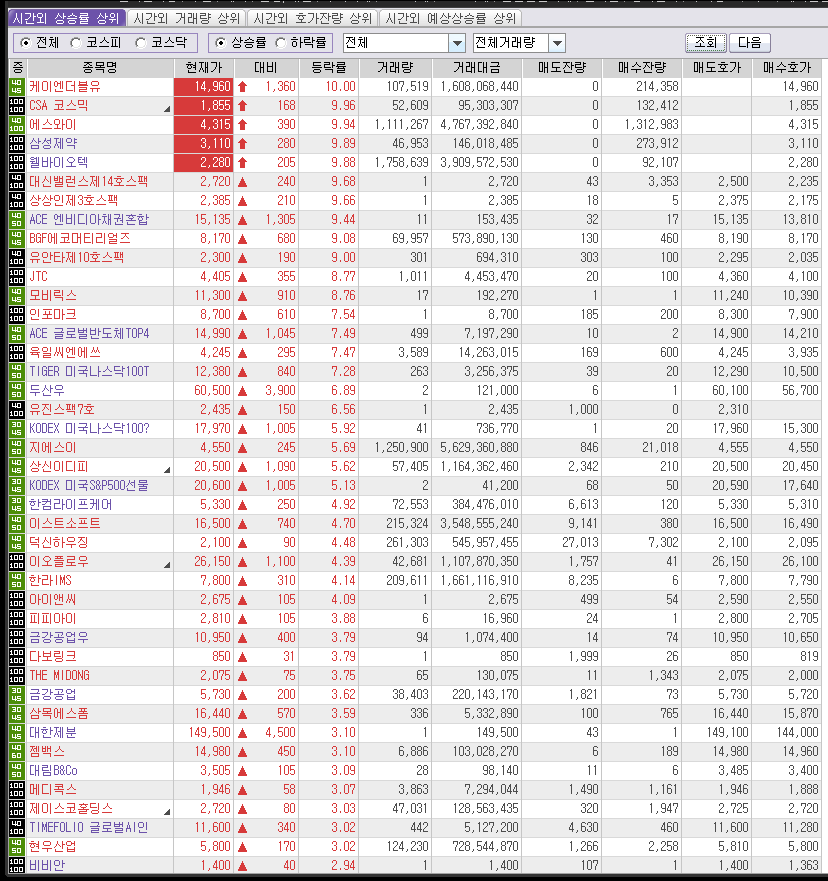Select the 전체 market radio button
The width and height of the screenshot is (828, 881).
[x=25, y=43]
